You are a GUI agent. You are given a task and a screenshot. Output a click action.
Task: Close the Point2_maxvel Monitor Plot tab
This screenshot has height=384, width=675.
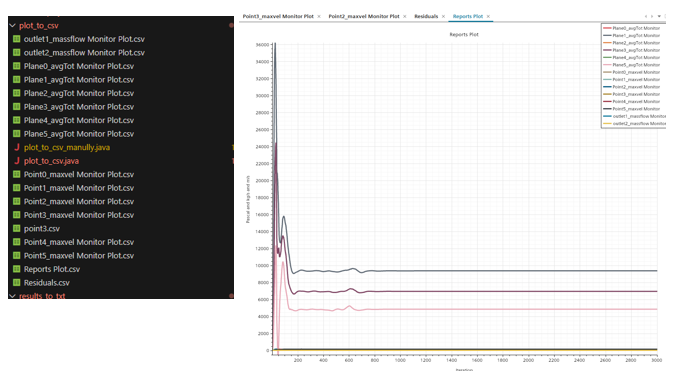(x=405, y=16)
